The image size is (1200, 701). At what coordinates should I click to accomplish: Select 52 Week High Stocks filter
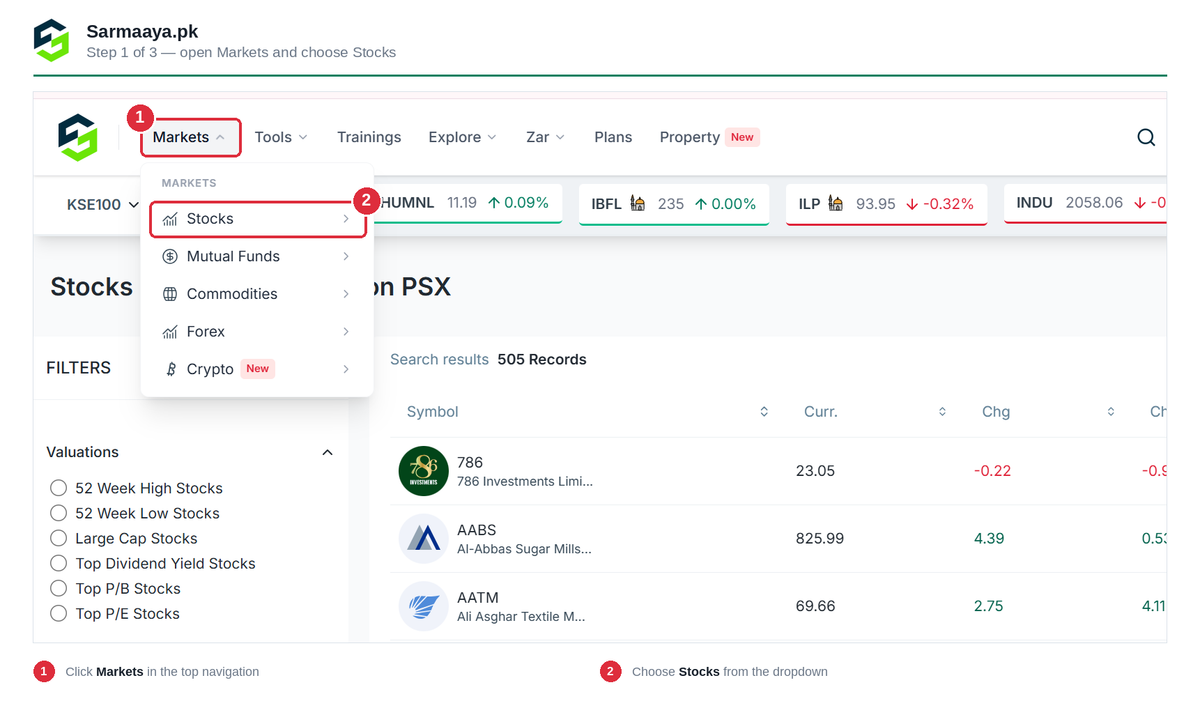[x=58, y=488]
